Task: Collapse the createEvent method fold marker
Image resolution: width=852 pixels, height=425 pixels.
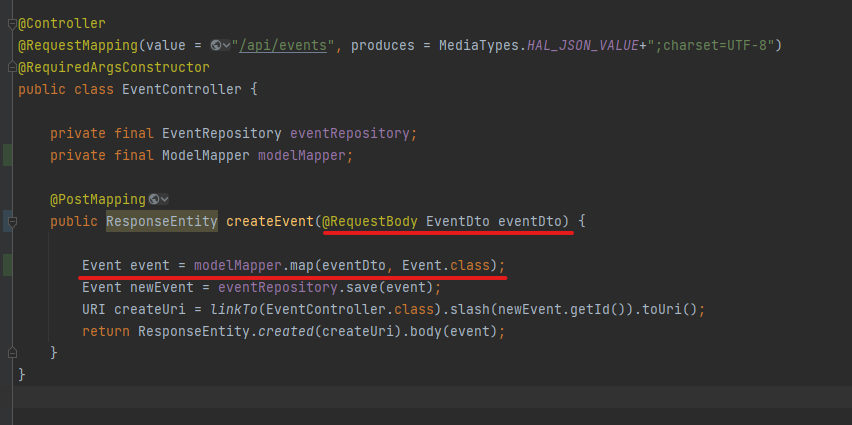Action: pos(12,222)
